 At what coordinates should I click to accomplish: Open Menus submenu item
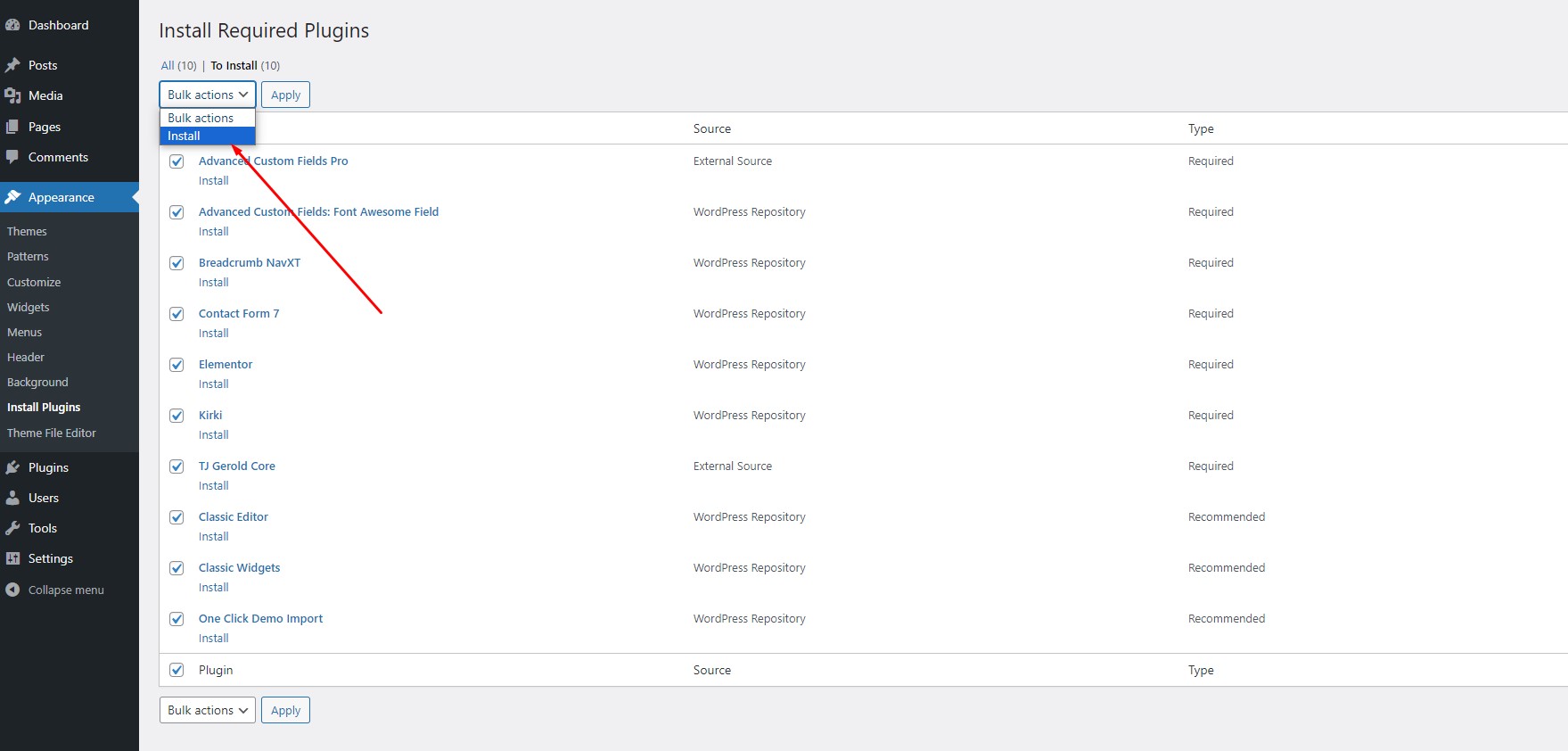point(24,332)
